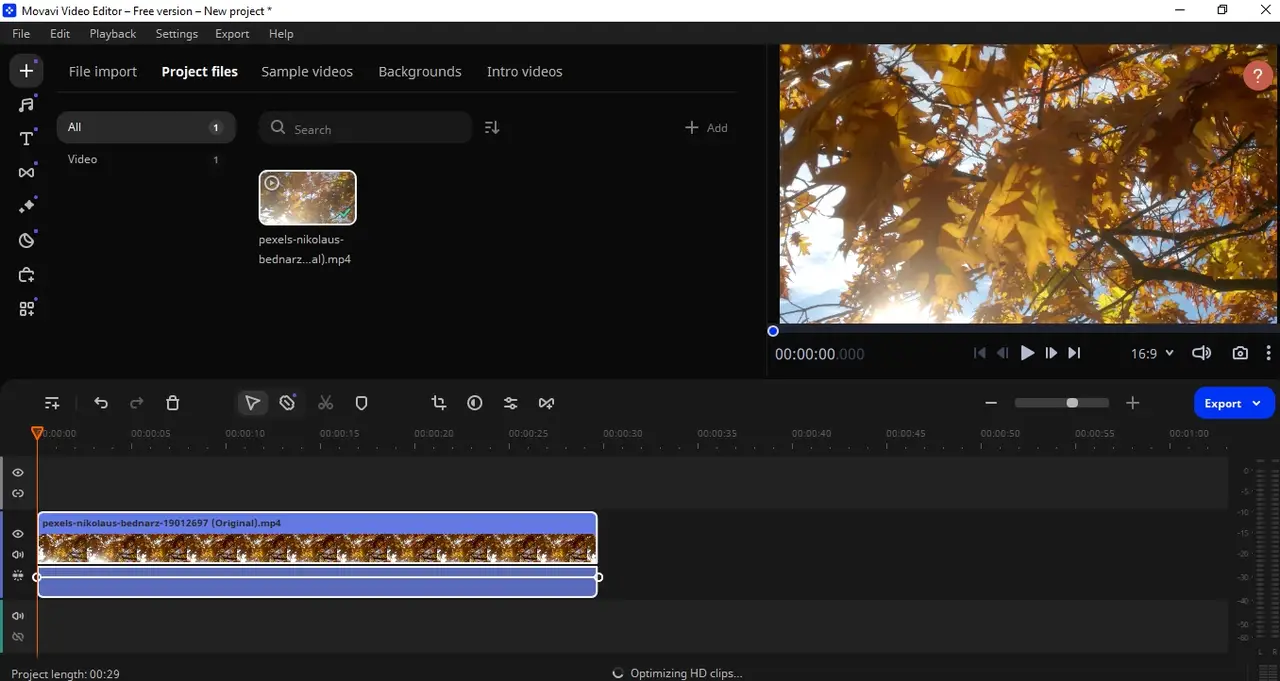Add a marker with shield icon

(x=362, y=403)
